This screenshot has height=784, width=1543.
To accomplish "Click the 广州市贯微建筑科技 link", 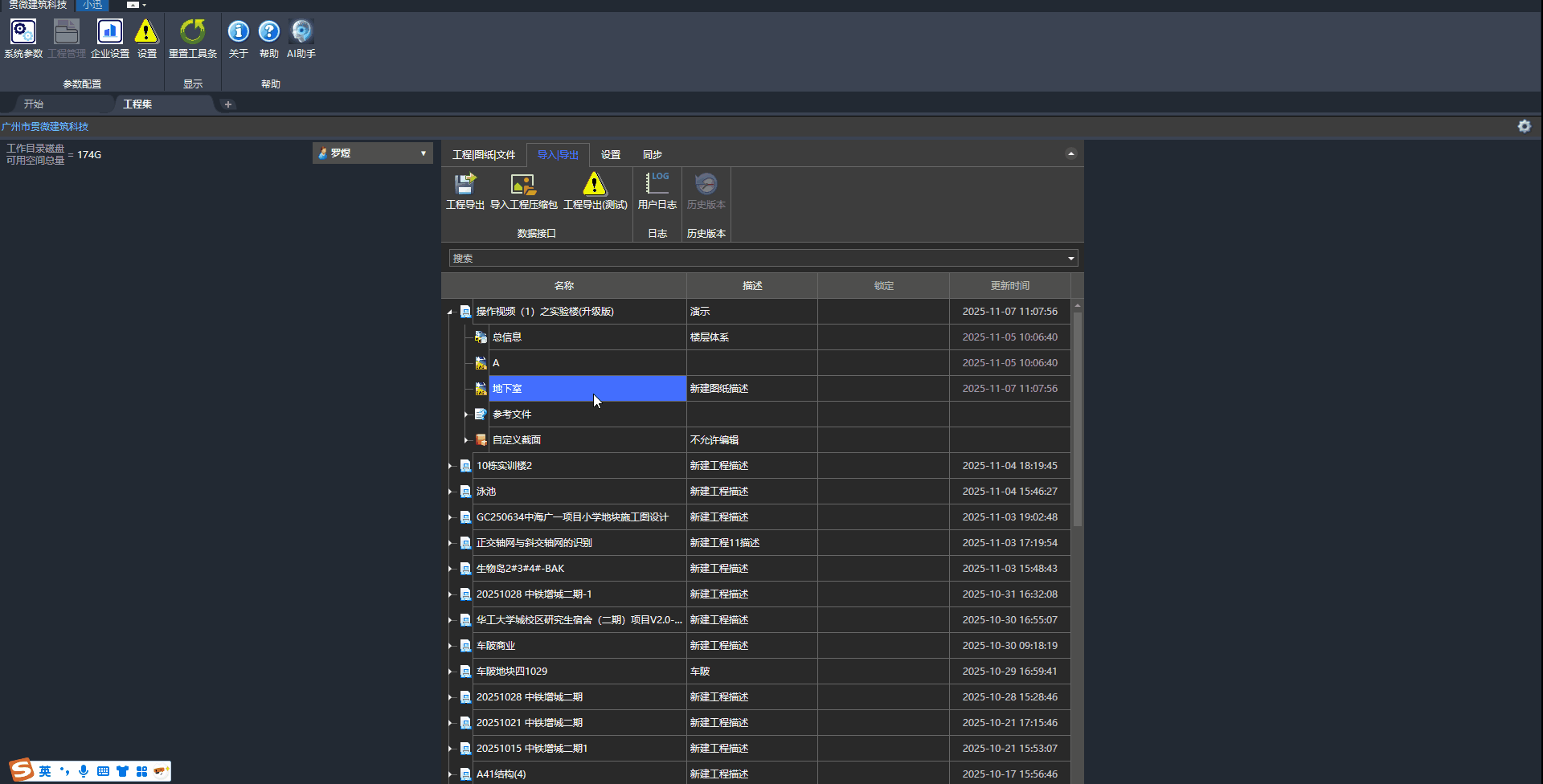I will click(x=45, y=127).
